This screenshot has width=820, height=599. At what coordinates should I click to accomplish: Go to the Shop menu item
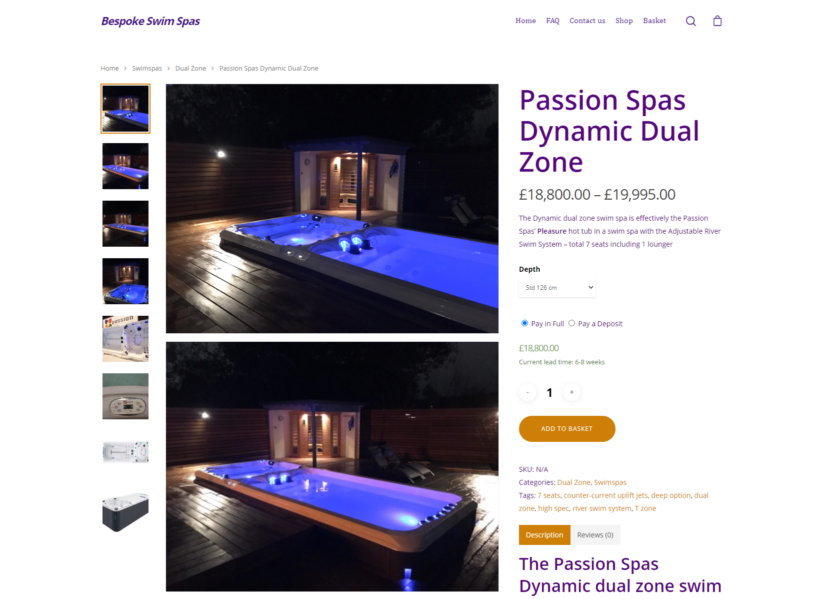(x=624, y=21)
